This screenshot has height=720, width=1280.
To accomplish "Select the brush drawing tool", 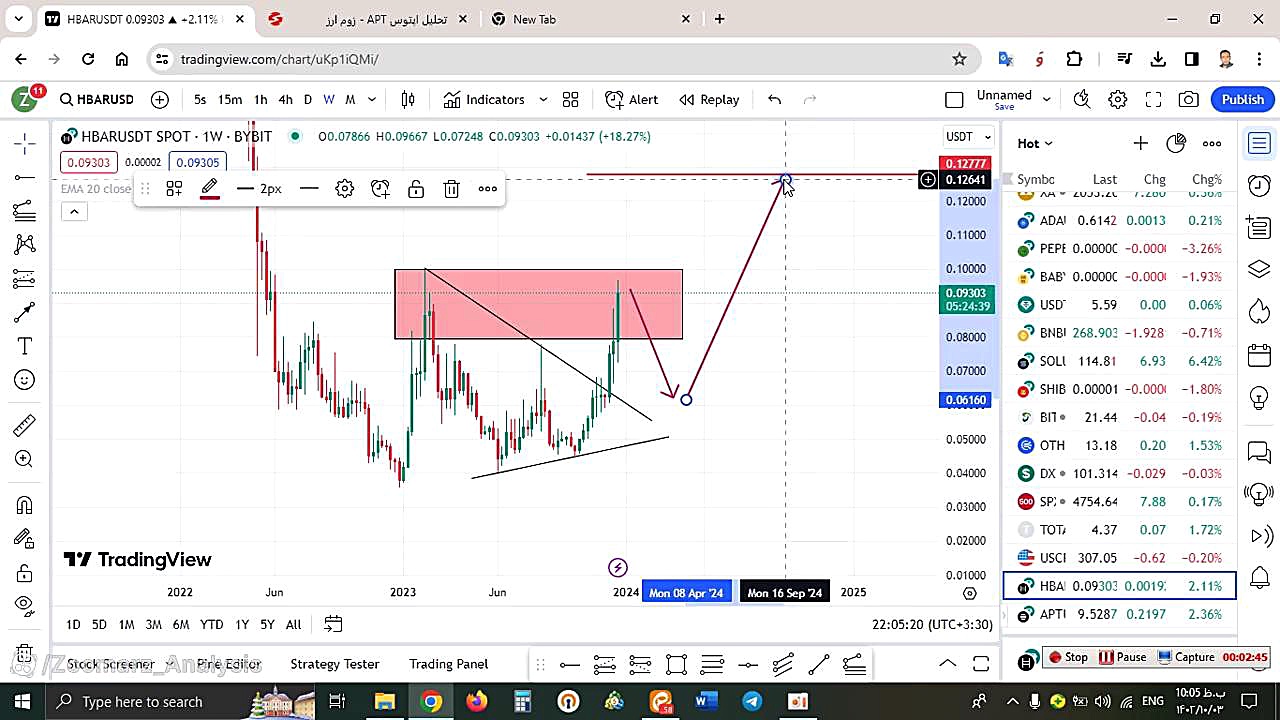I will 24,313.
